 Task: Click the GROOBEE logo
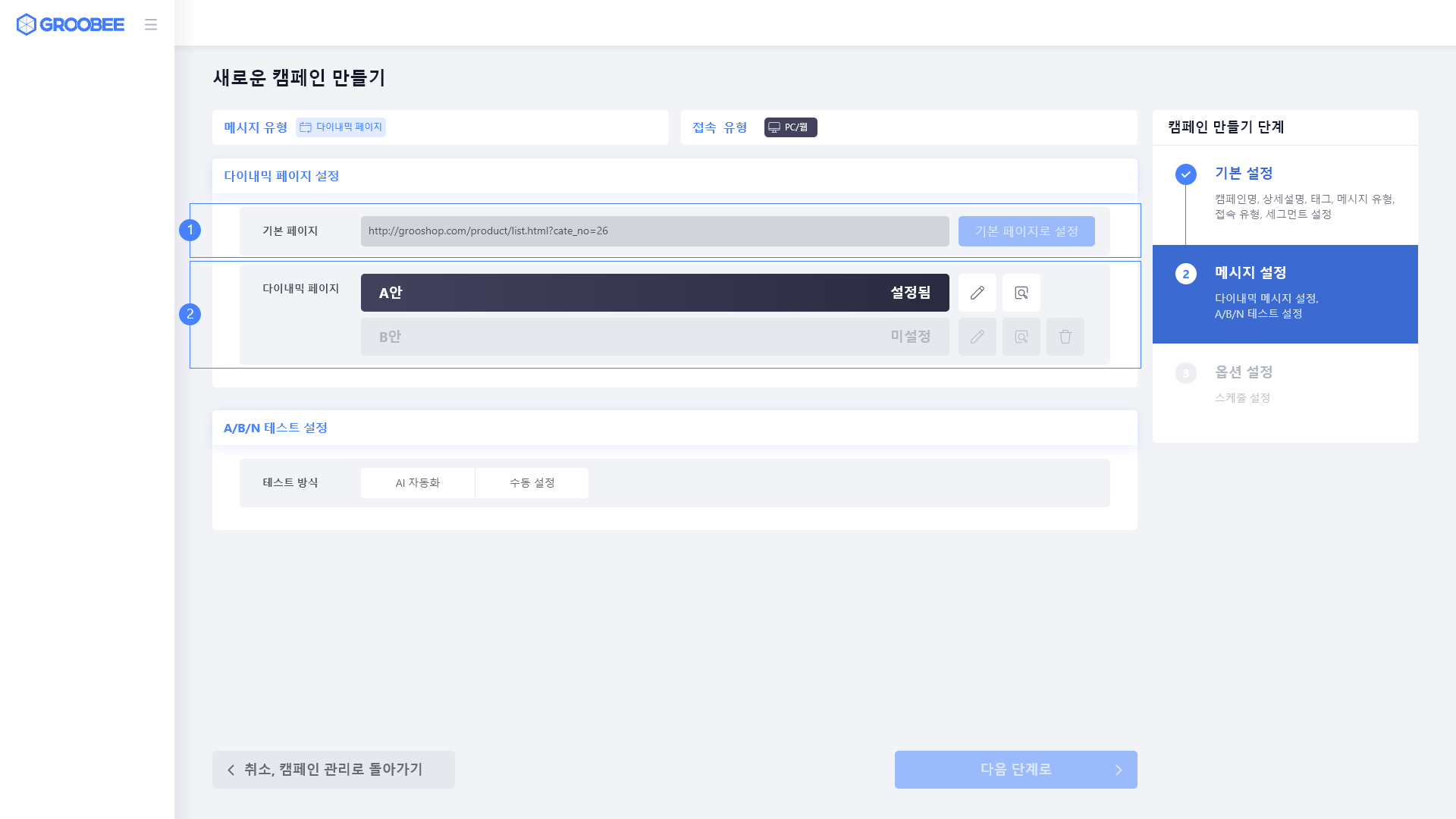[70, 24]
